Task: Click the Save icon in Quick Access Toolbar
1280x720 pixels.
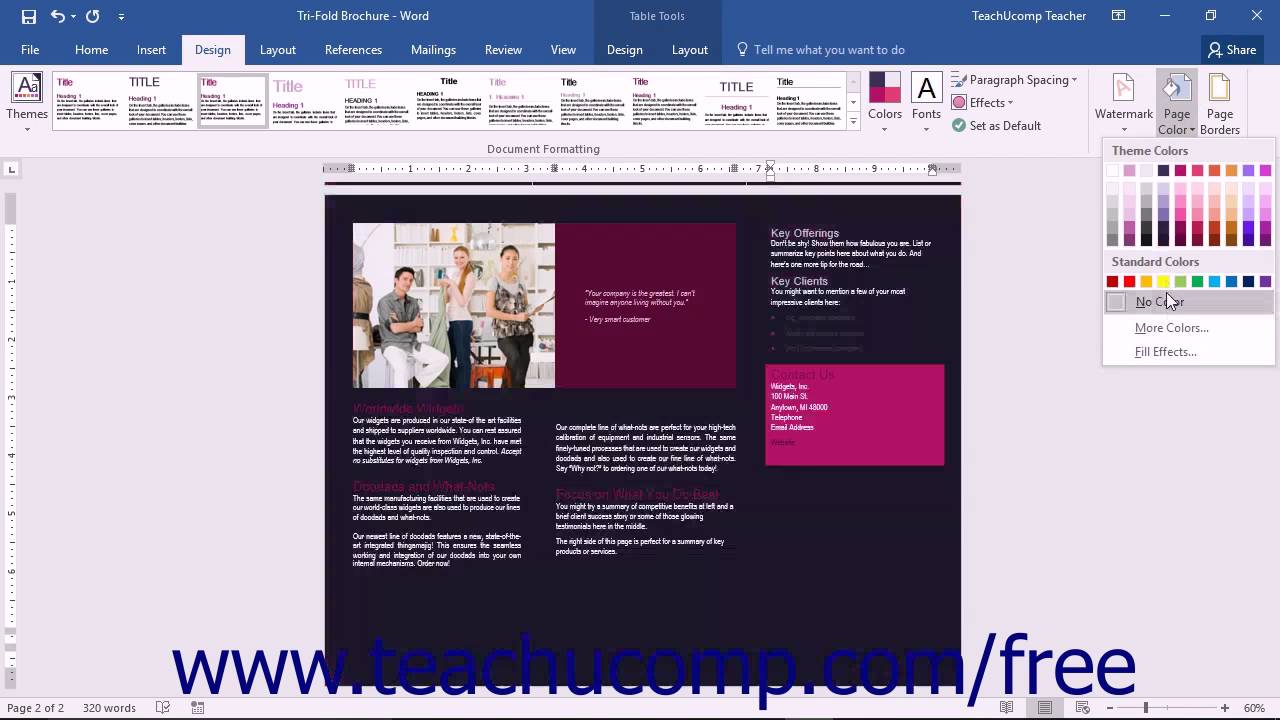Action: click(x=28, y=16)
